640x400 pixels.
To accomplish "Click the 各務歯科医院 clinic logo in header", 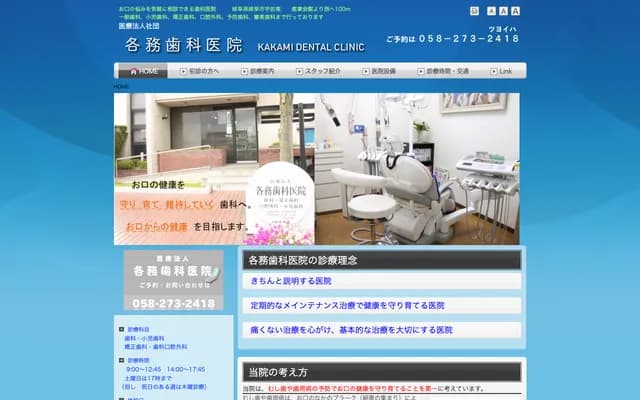I will coord(183,45).
